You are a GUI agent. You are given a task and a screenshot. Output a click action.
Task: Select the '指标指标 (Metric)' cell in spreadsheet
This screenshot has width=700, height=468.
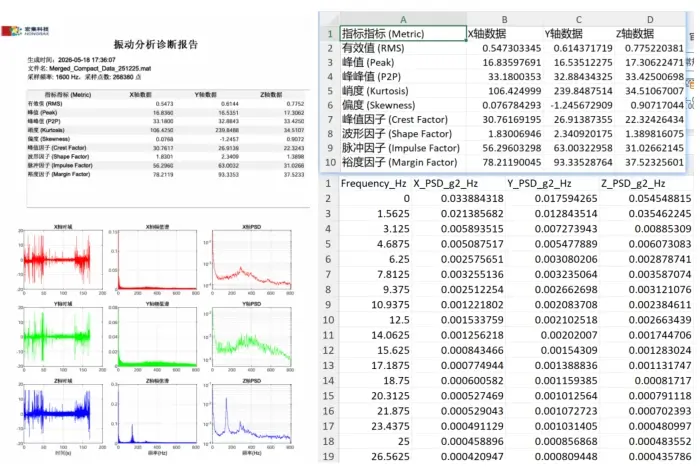point(403,33)
